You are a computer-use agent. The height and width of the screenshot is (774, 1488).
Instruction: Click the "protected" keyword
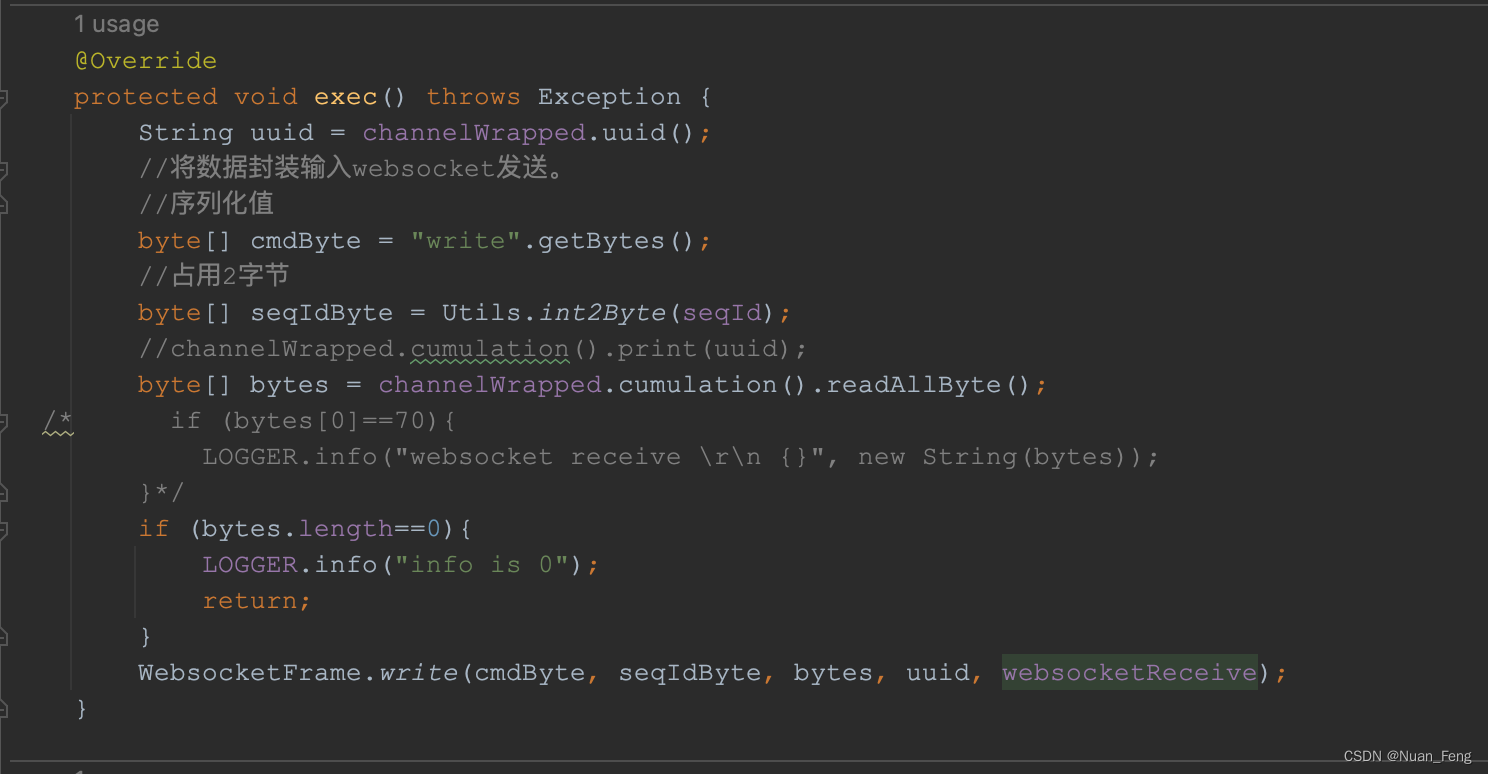[x=146, y=97]
